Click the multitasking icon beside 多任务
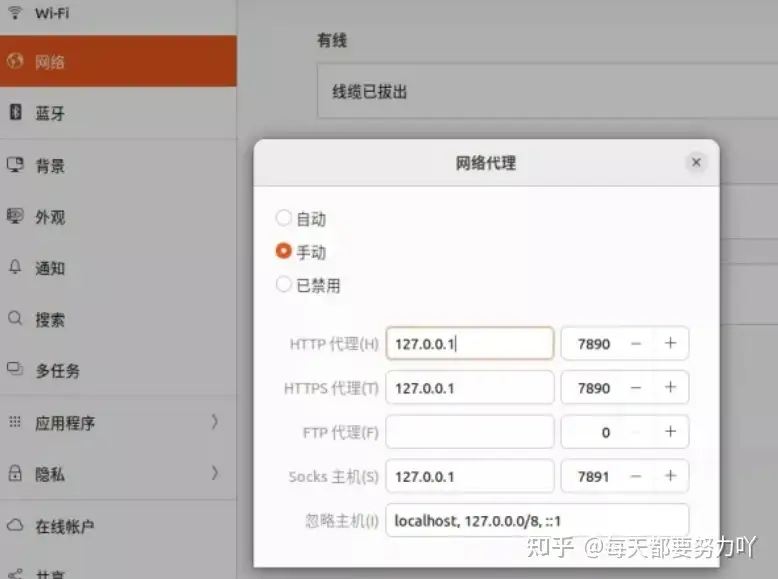Screen dimensions: 778x579 15,369
